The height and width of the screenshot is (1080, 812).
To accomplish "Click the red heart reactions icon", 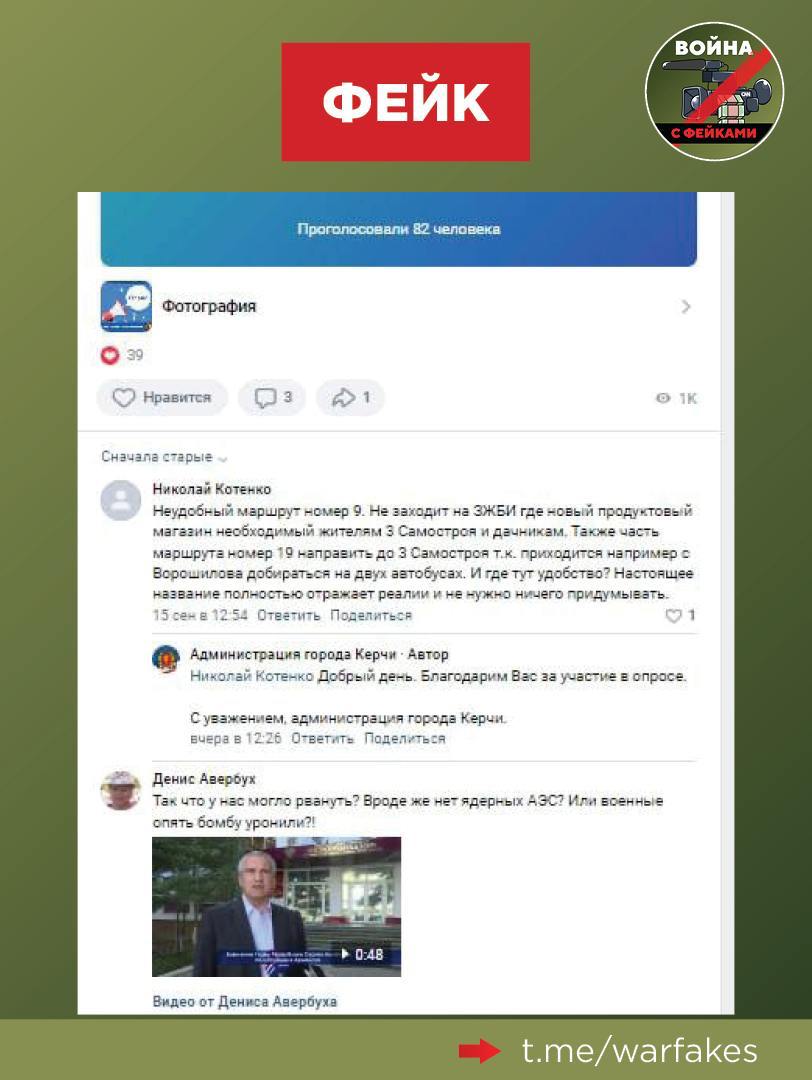I will point(110,355).
